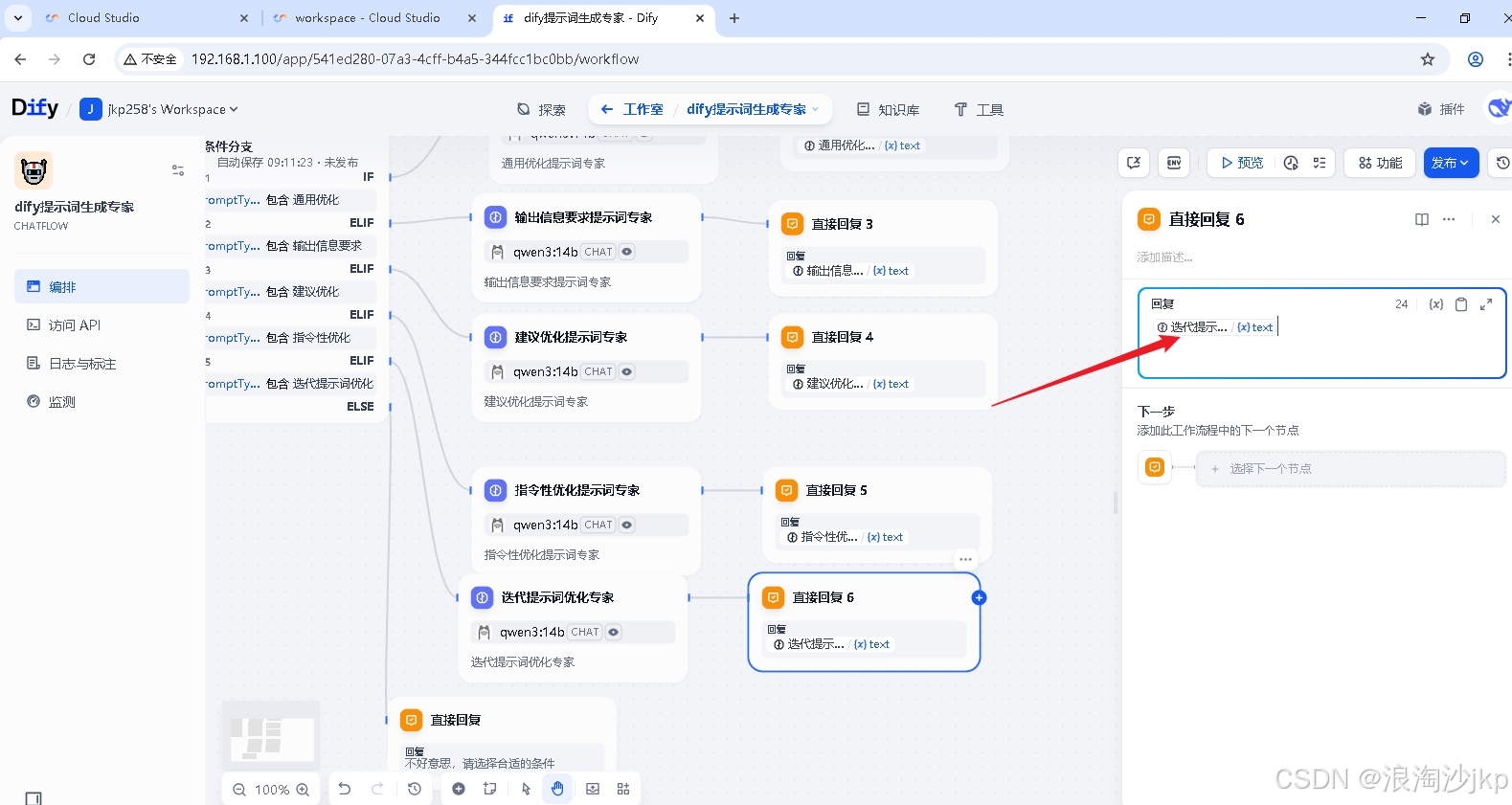Select the 直接回复 4 node
1512x805 pixels.
[x=883, y=360]
